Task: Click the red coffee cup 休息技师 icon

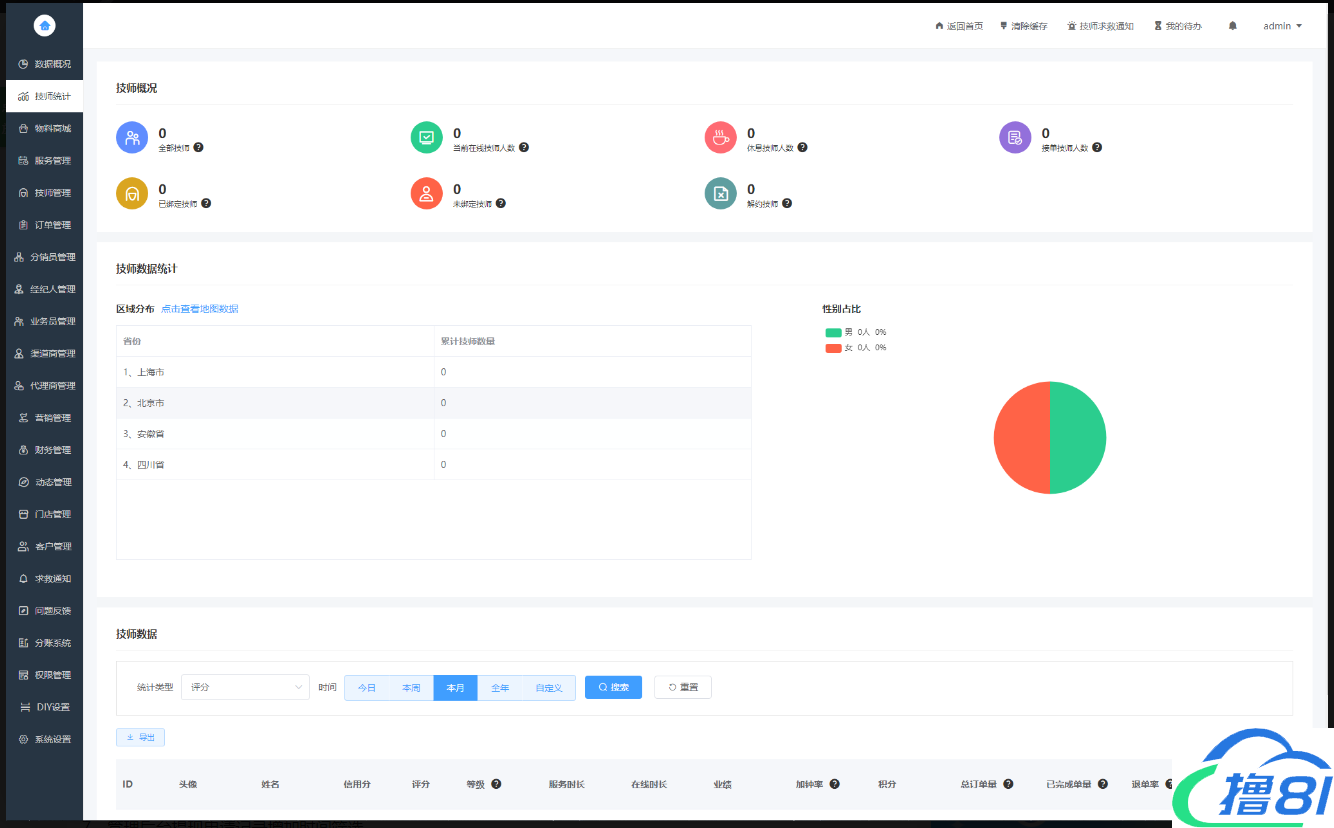Action: [x=720, y=138]
